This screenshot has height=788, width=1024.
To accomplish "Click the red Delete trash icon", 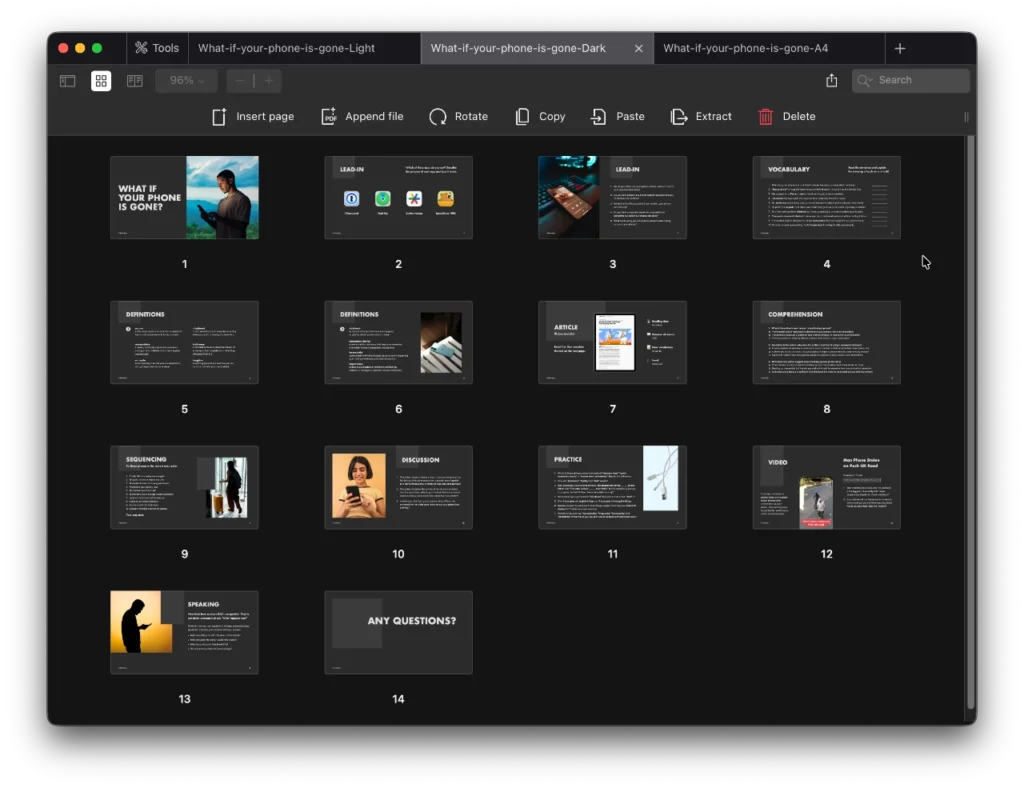I will pos(766,117).
